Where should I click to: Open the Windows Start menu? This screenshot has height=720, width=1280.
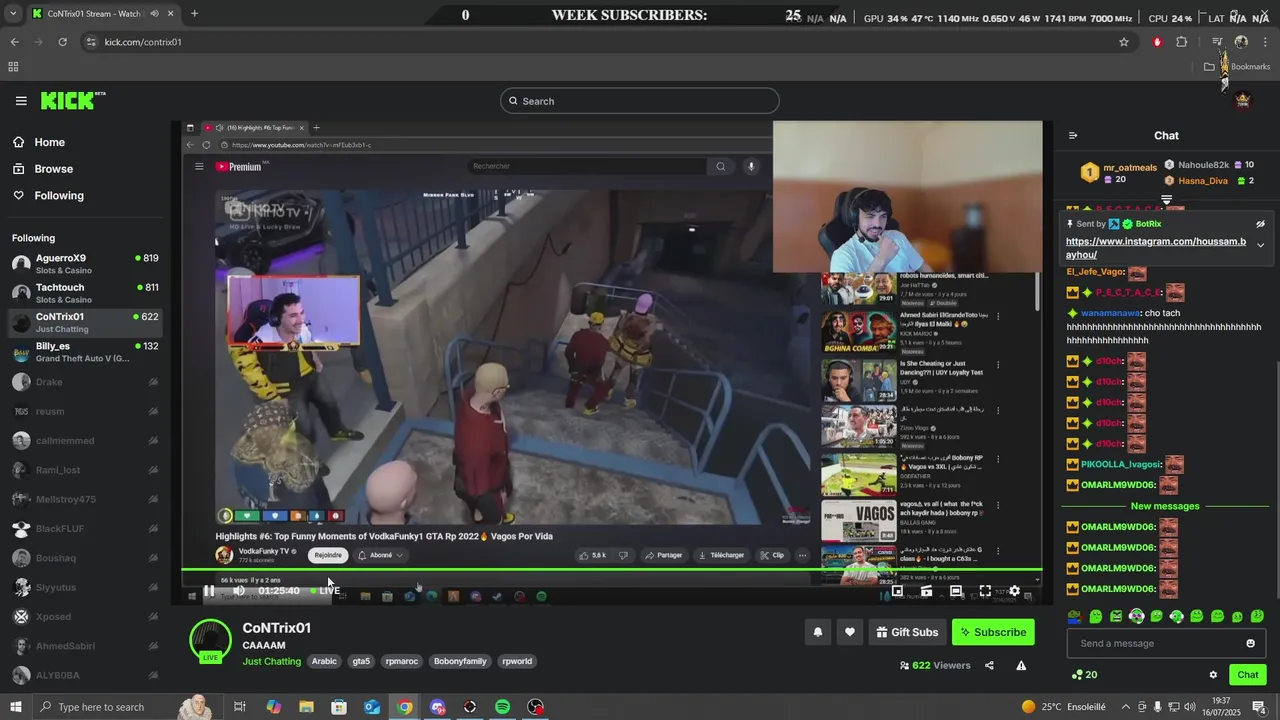tap(15, 707)
